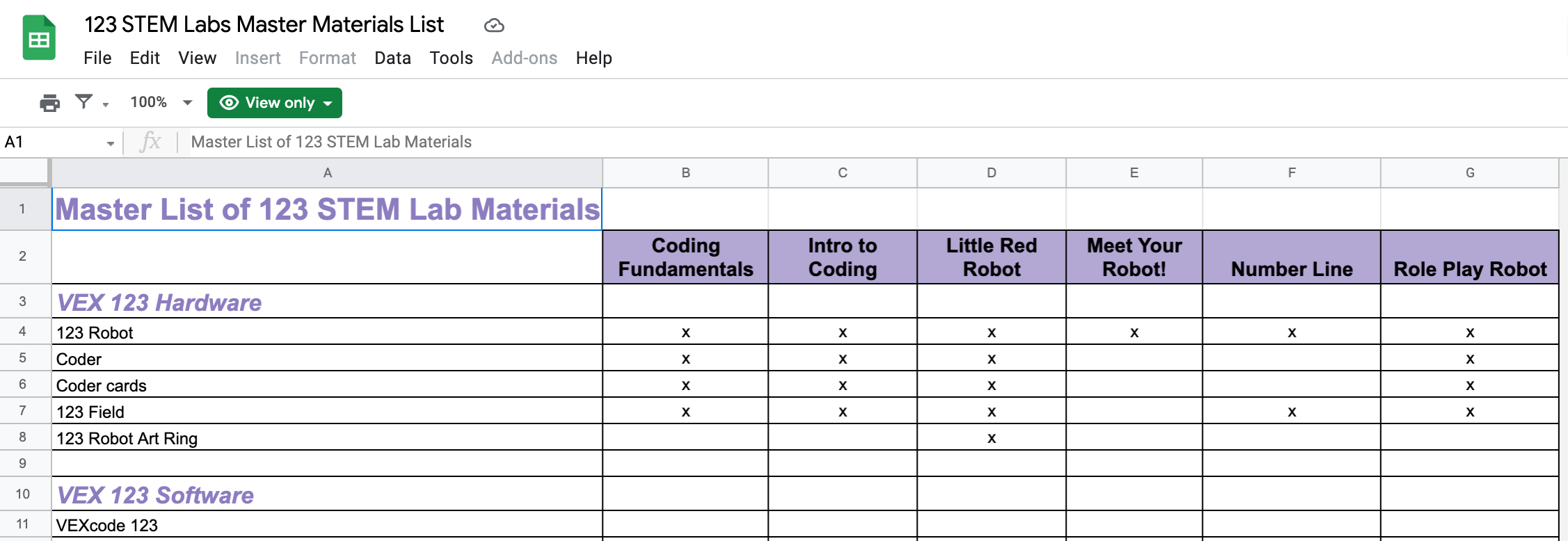Open the File menu

(97, 58)
